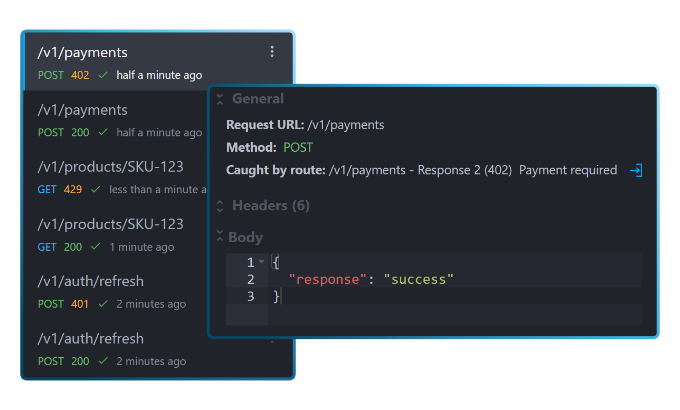Collapse the Body section
This screenshot has height=410, width=680.
point(220,238)
